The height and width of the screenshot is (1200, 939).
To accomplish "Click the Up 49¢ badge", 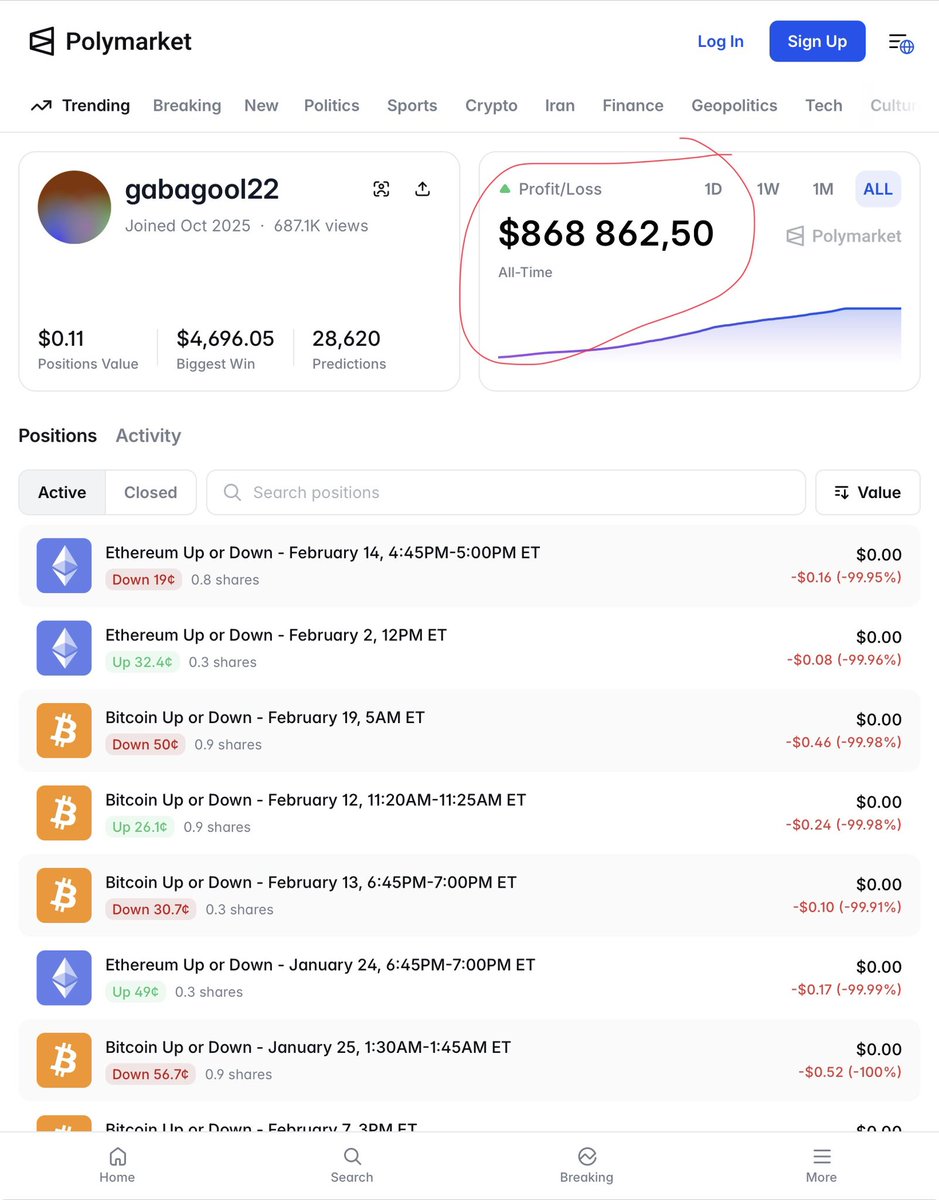I will 136,992.
